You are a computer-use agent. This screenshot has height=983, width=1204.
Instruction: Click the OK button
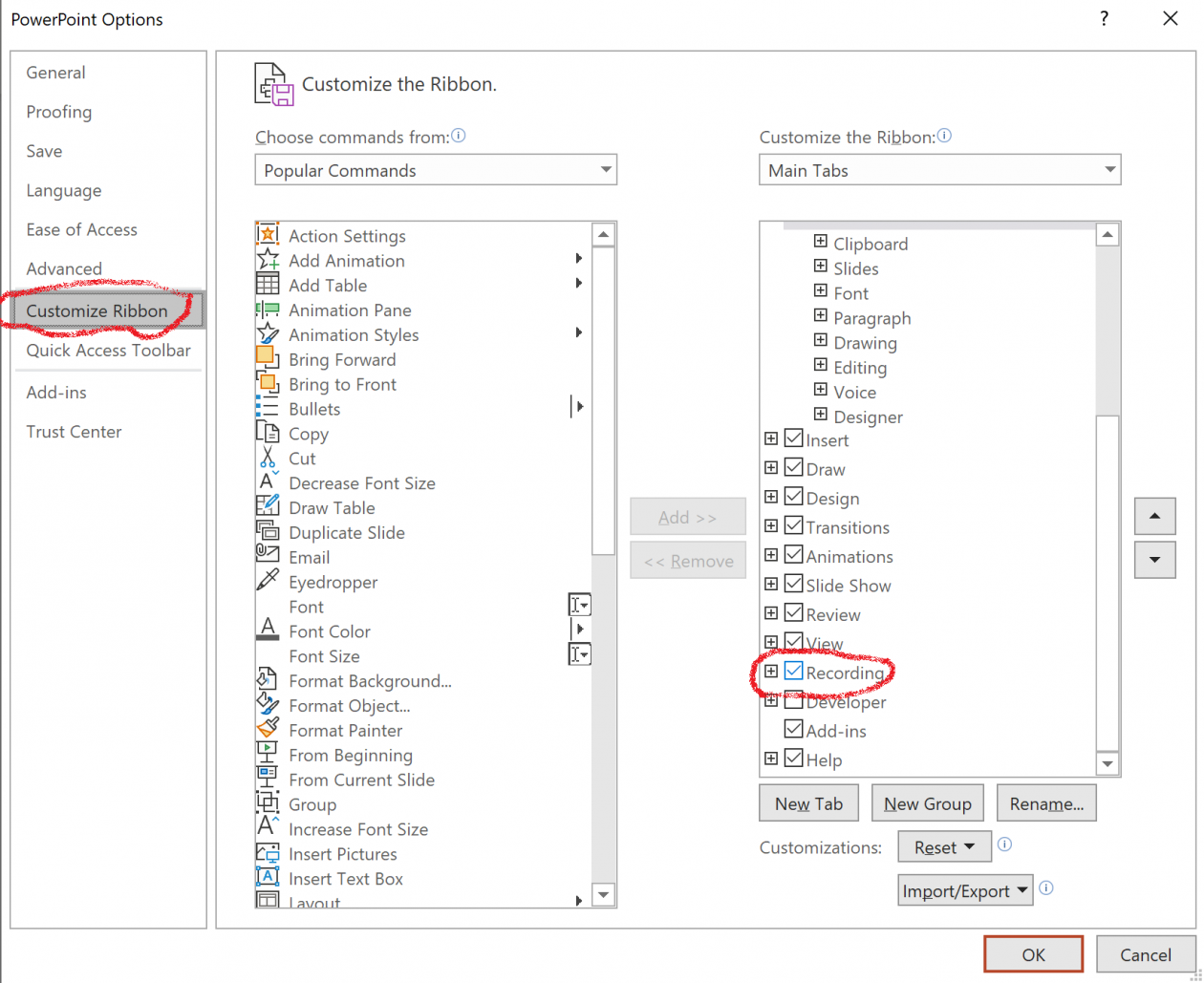pyautogui.click(x=1033, y=954)
